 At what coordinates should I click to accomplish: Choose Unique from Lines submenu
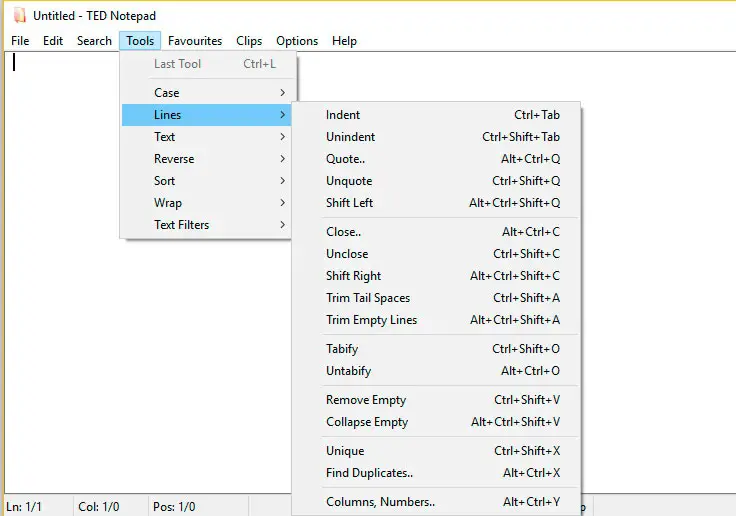(x=345, y=451)
